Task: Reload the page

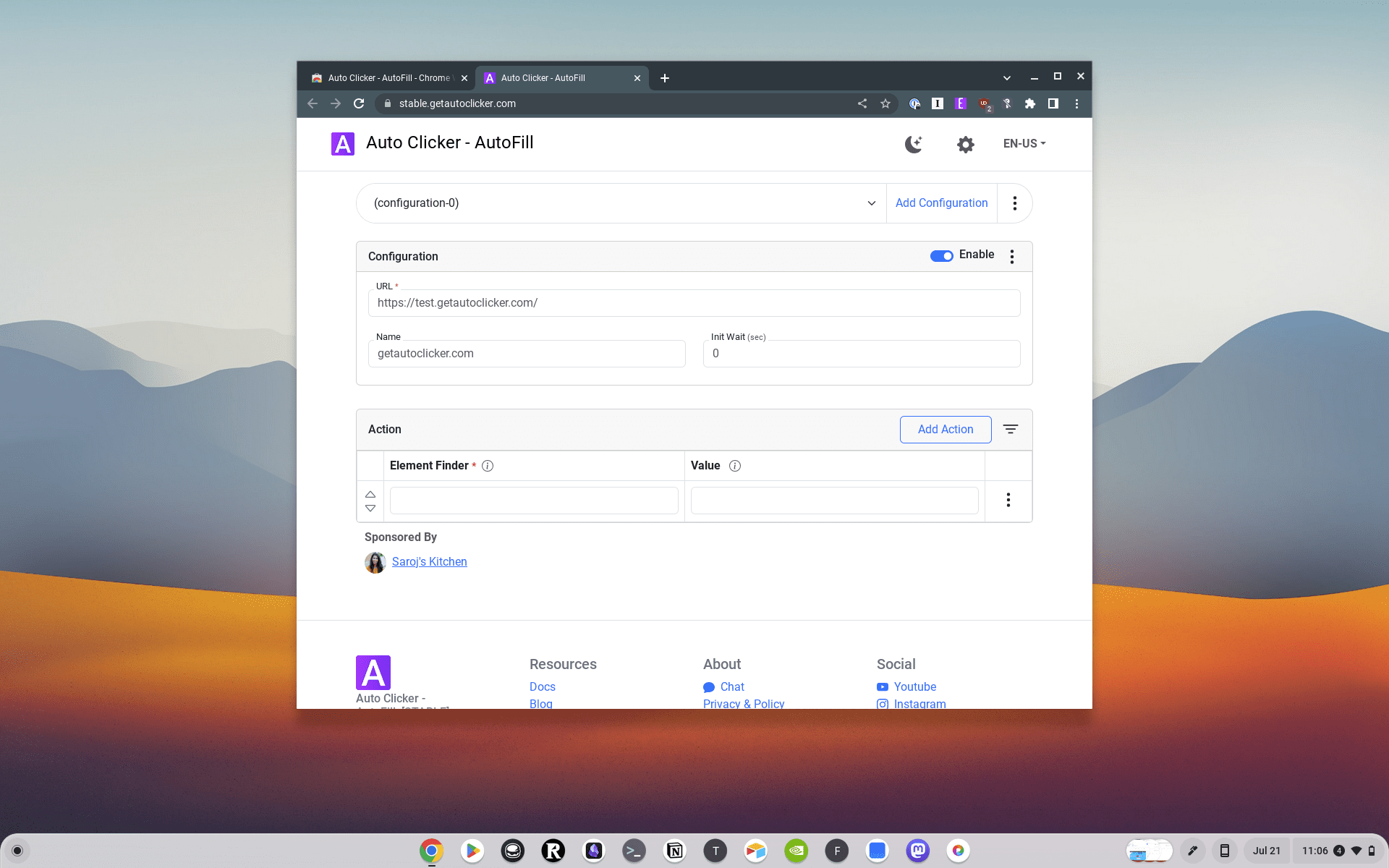Action: pos(359,103)
